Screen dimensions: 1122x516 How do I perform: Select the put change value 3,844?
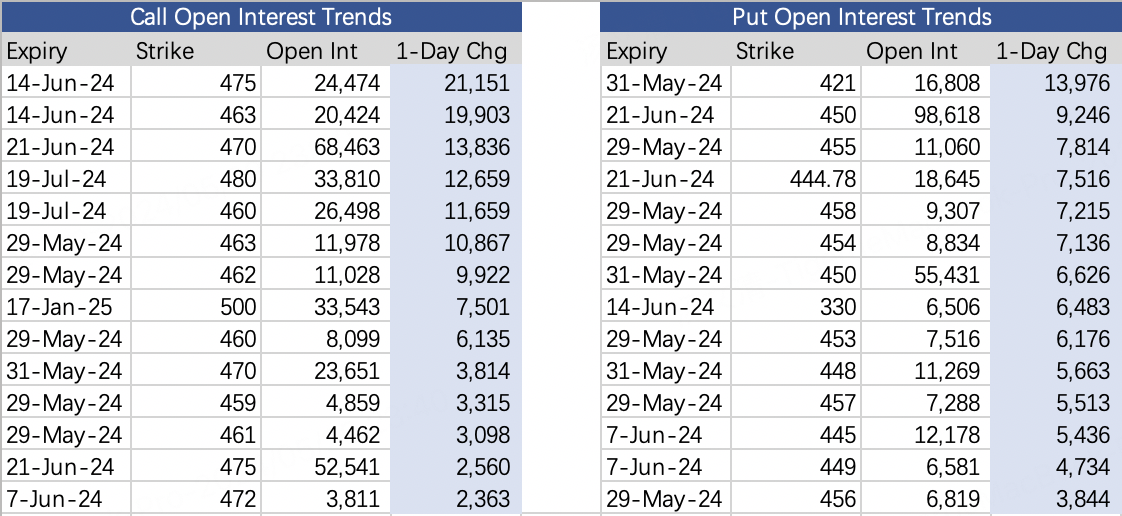coord(1056,499)
